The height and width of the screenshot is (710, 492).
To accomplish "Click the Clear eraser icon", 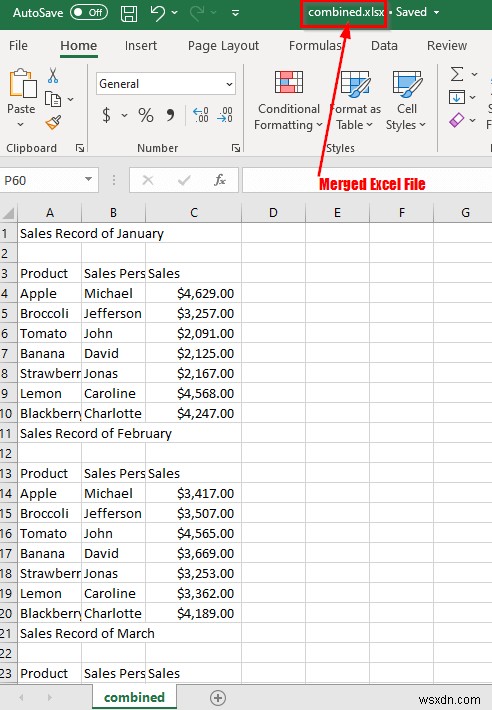I will [457, 120].
